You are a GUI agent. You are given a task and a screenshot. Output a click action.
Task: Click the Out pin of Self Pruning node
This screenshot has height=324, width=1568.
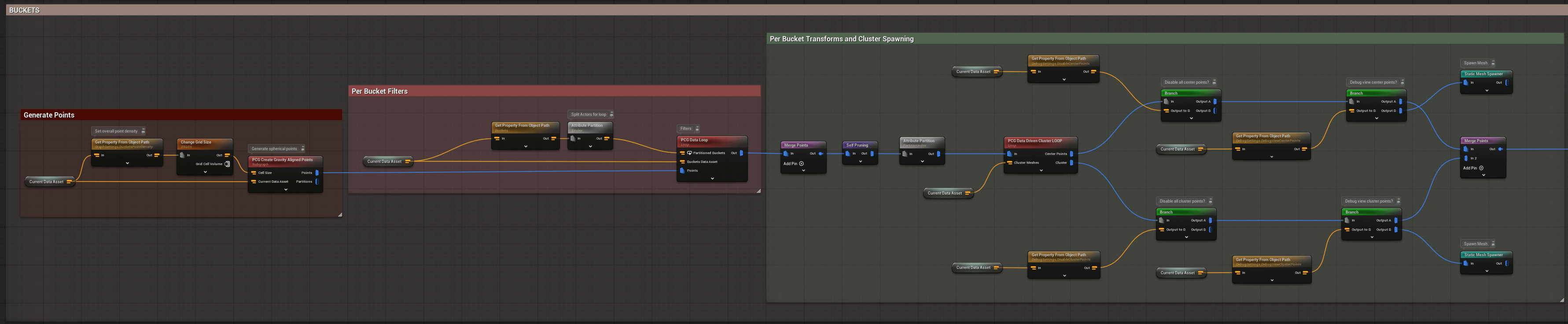872,154
